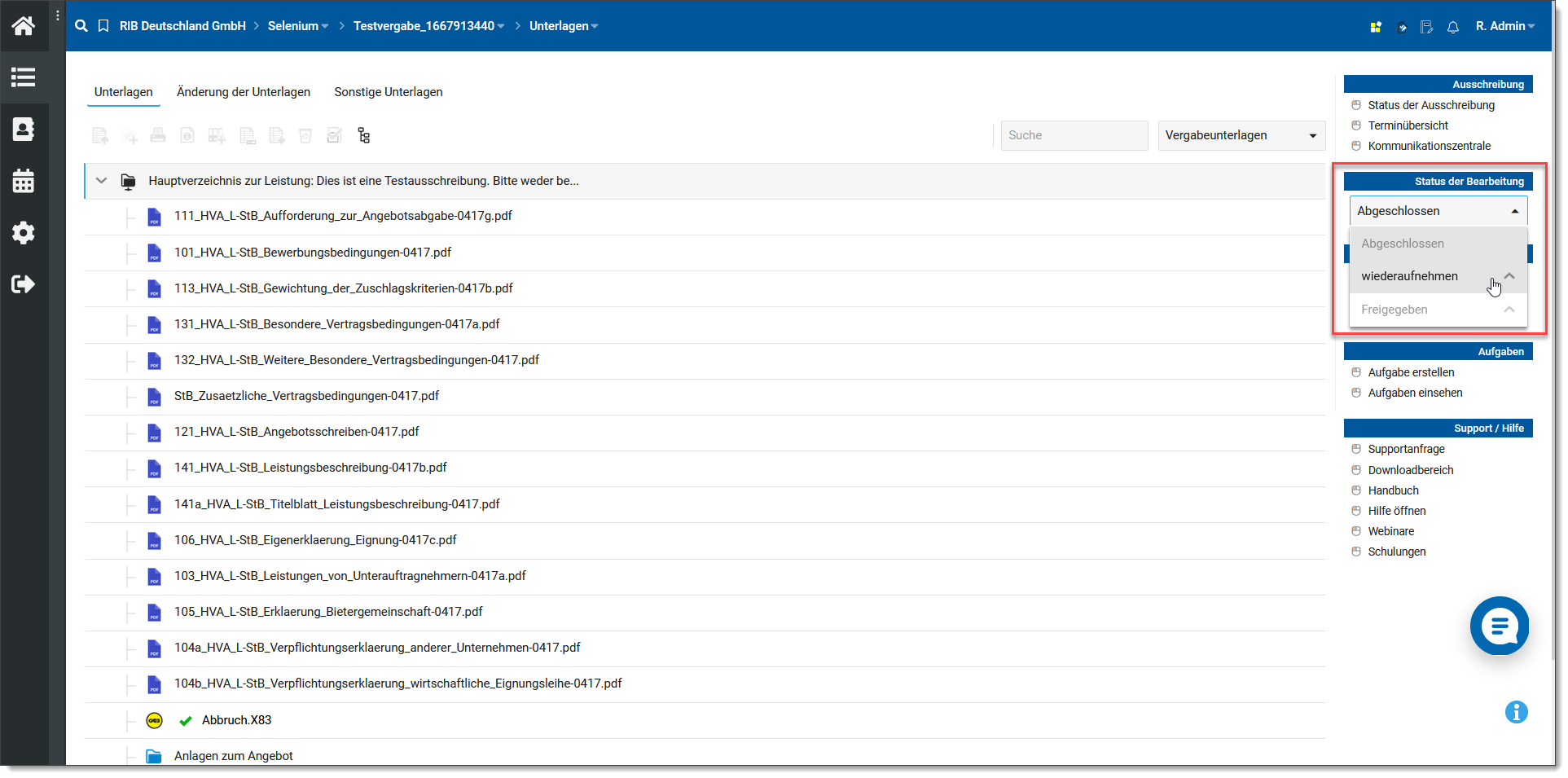The height and width of the screenshot is (778, 1568).
Task: Go to home via sidebar house icon
Action: point(24,26)
